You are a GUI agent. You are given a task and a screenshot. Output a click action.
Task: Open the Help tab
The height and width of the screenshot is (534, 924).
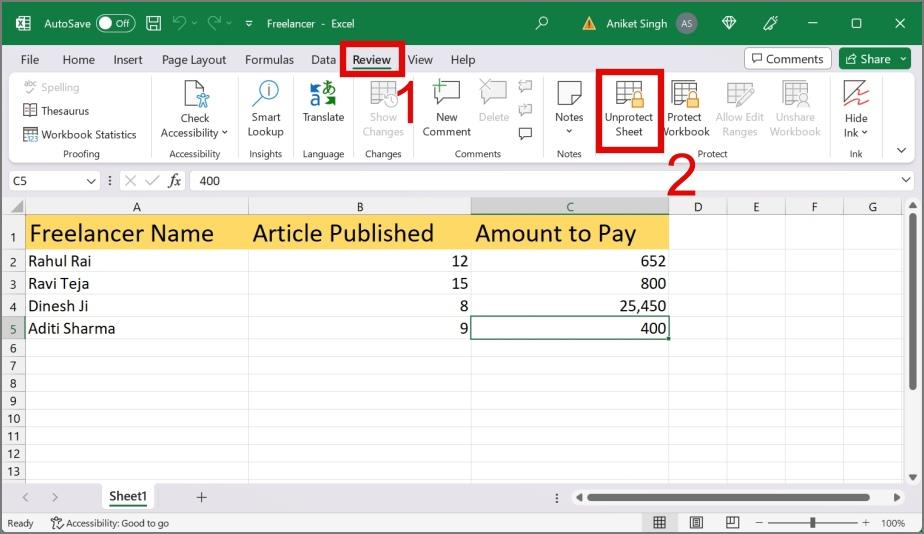click(463, 60)
